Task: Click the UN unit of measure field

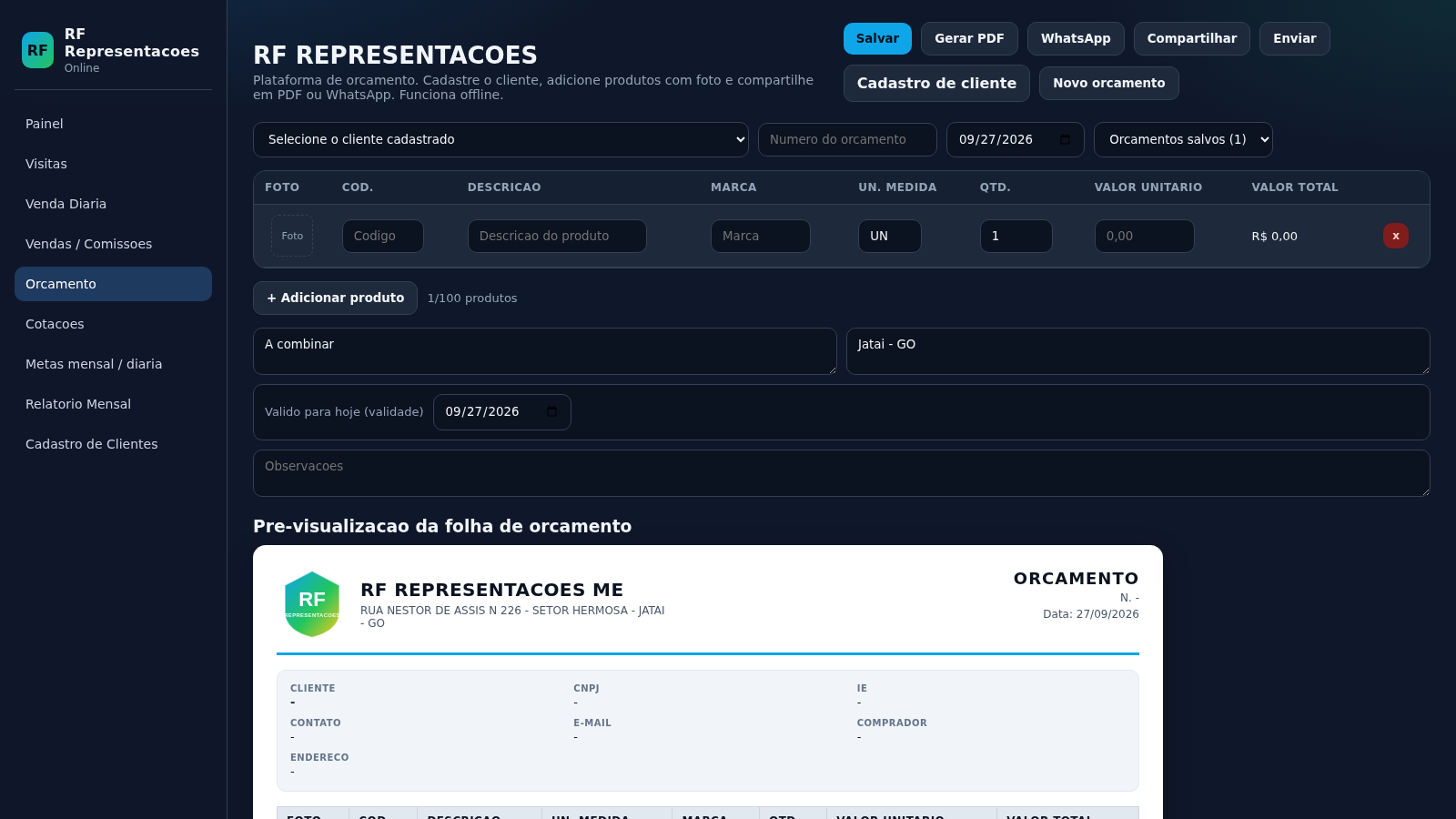Action: (890, 236)
